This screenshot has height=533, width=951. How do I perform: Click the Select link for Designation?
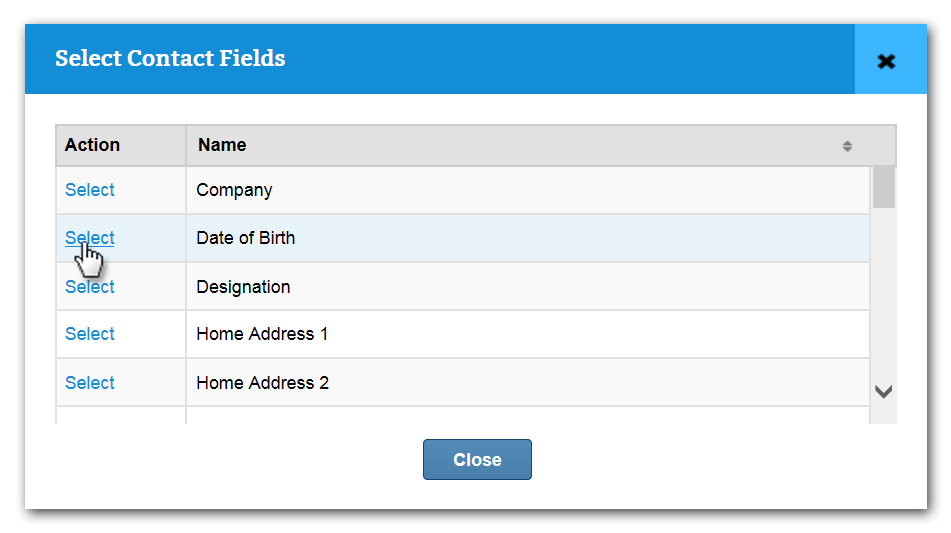[90, 287]
